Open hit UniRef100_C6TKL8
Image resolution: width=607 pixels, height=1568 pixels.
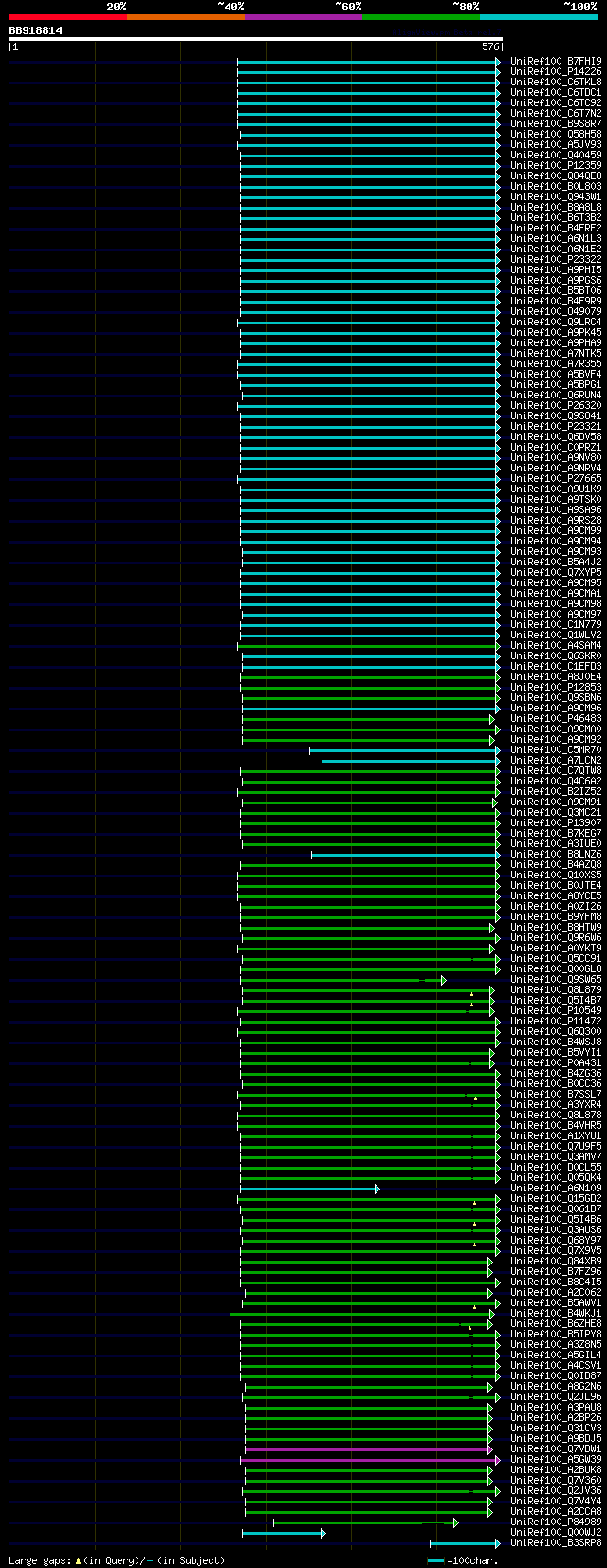(x=556, y=82)
